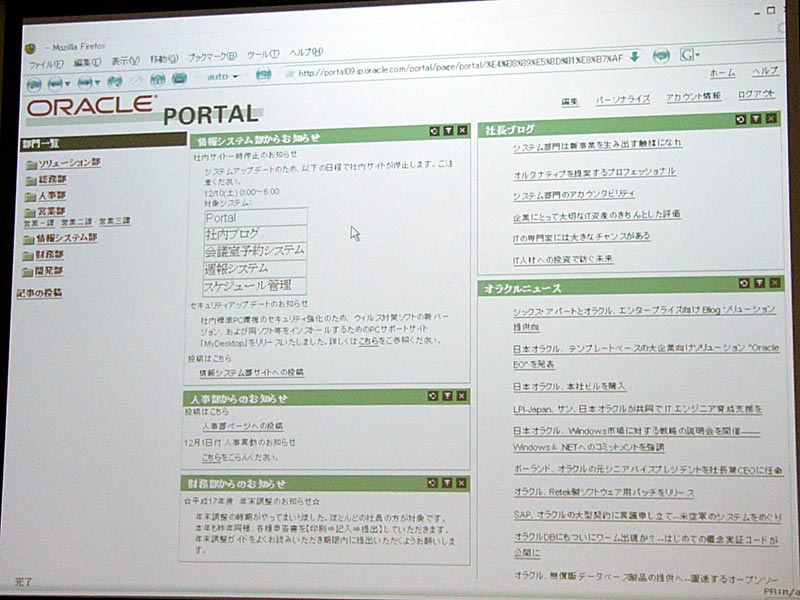Open the 表示(V) menu
Viewport: 800px width, 600px height.
(x=126, y=61)
